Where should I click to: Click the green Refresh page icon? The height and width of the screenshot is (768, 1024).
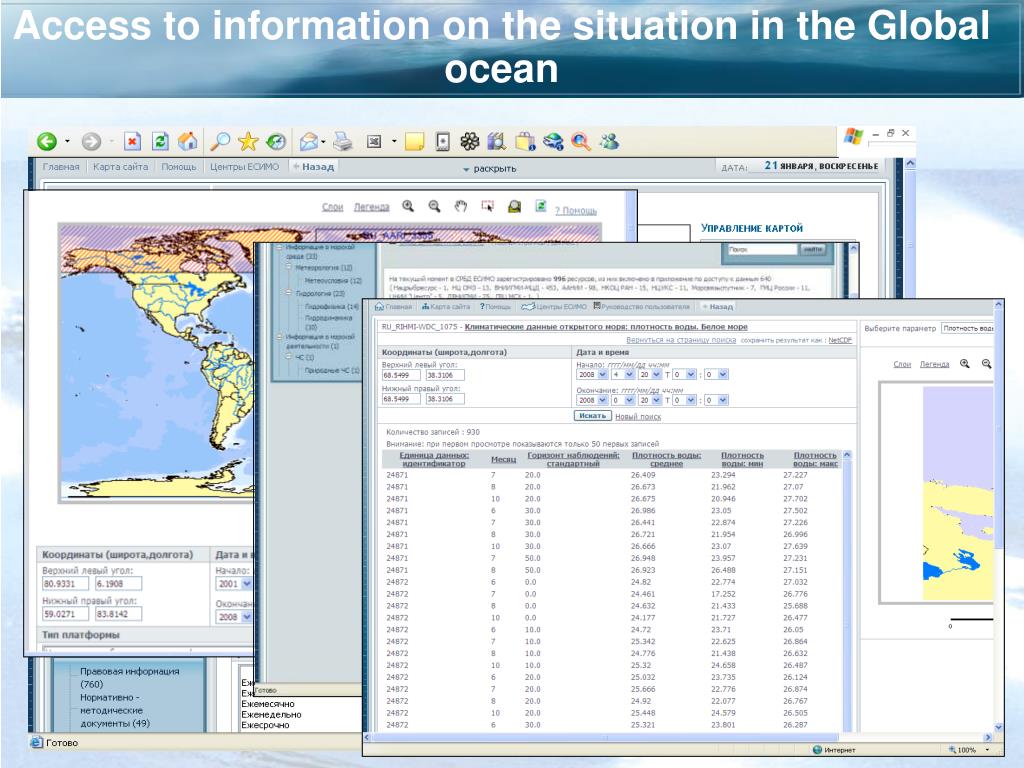(x=160, y=141)
